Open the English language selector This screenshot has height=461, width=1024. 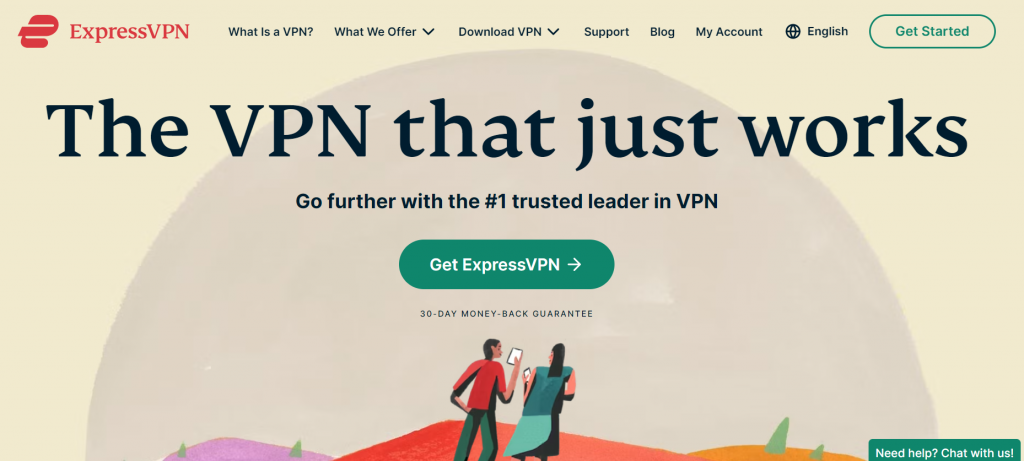click(817, 31)
